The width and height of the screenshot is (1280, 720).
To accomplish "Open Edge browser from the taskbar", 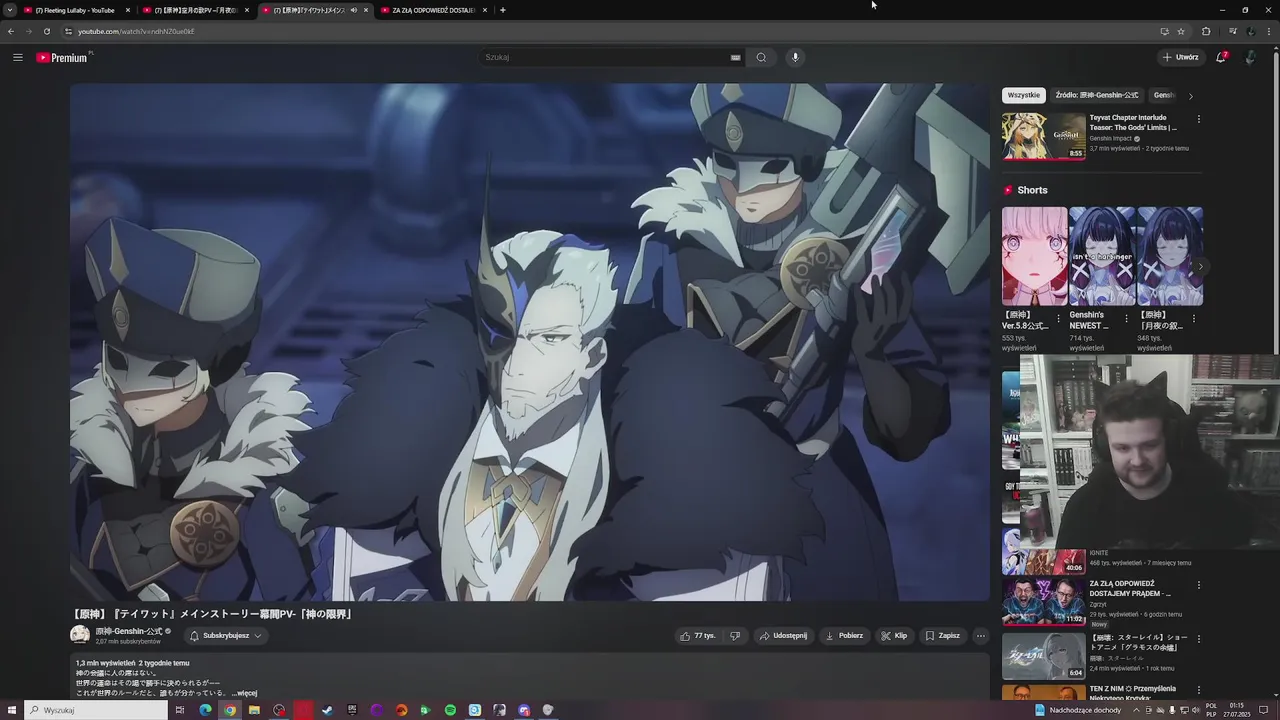I will tap(205, 710).
